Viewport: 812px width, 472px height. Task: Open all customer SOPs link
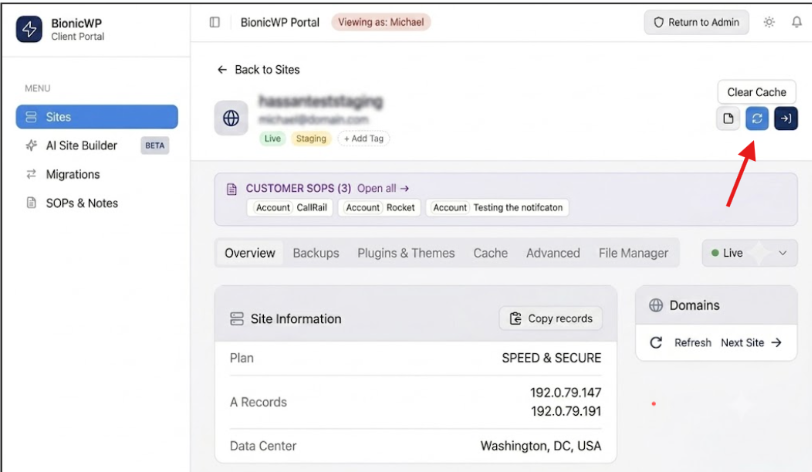(383, 189)
